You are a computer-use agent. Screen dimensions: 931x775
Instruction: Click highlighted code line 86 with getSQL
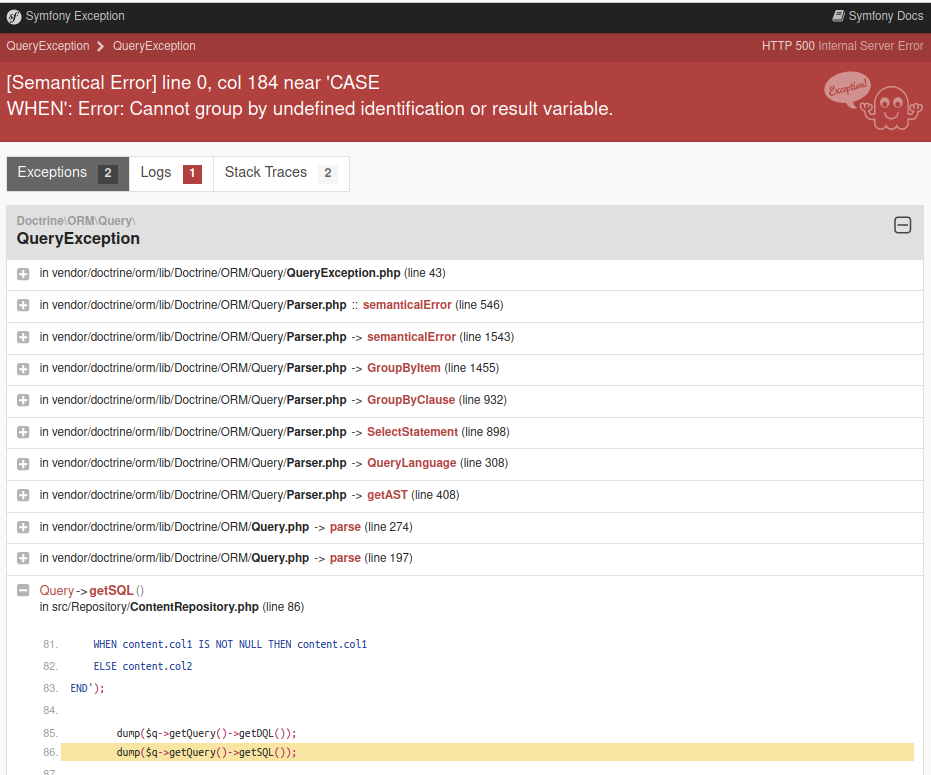487,752
